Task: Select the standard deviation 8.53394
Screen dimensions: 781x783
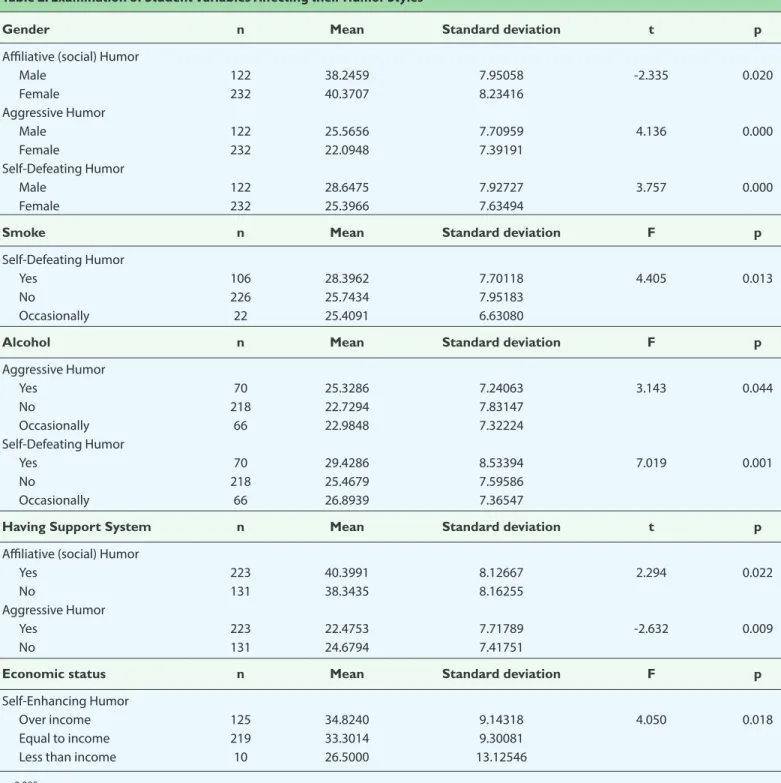Action: point(501,463)
